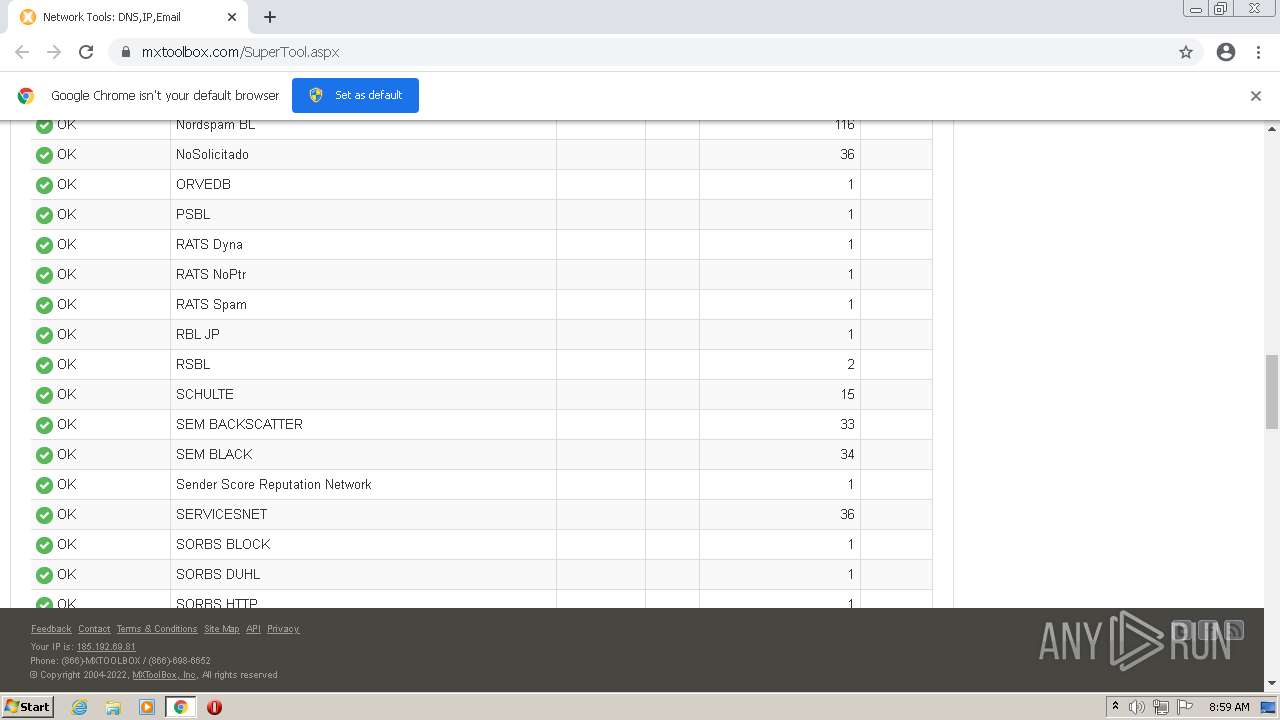The image size is (1280, 720).
Task: Go back to the previous page
Action: (22, 52)
